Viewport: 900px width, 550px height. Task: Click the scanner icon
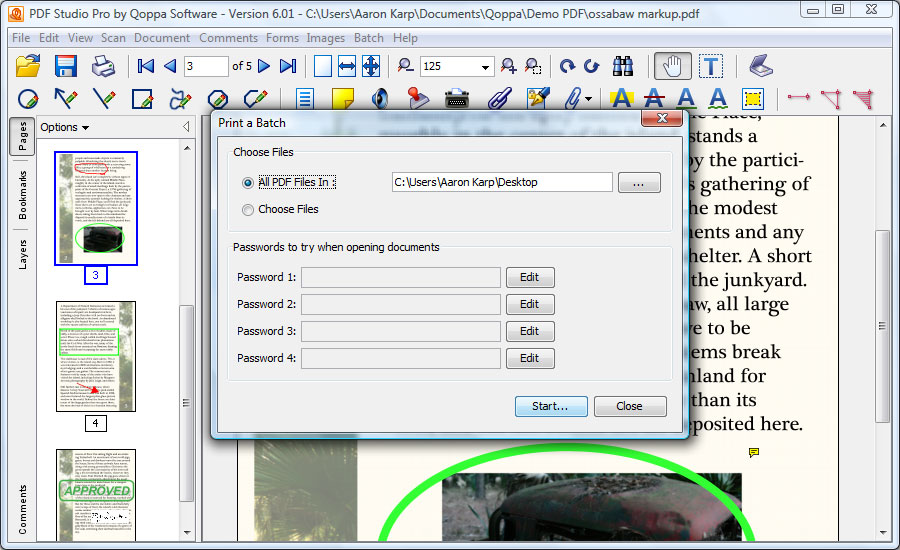pos(761,65)
